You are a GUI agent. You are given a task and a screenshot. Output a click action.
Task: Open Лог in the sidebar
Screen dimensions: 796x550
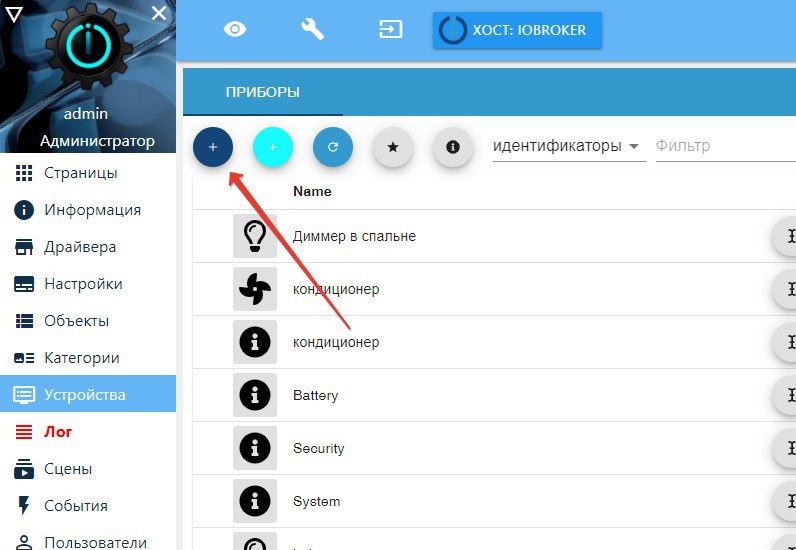point(88,432)
